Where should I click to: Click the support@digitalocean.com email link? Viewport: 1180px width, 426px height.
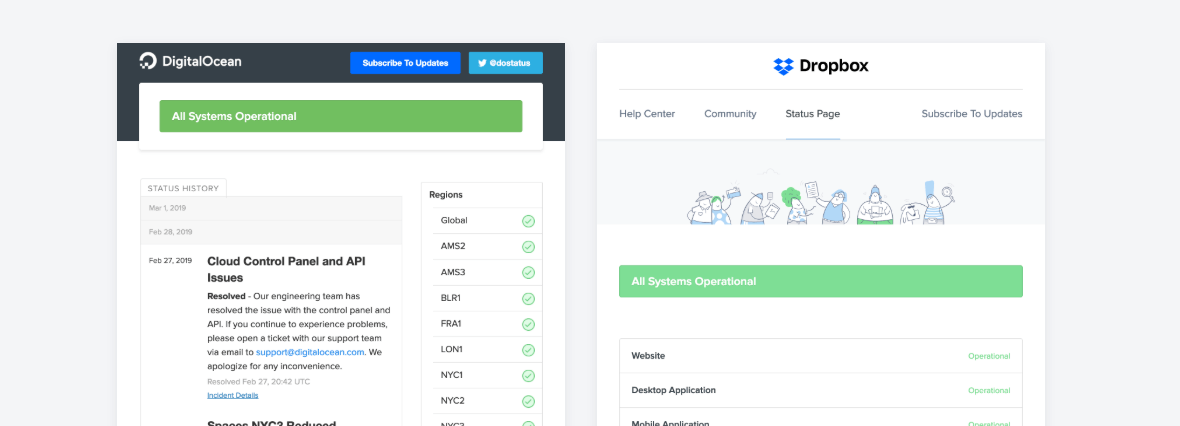[x=310, y=352]
